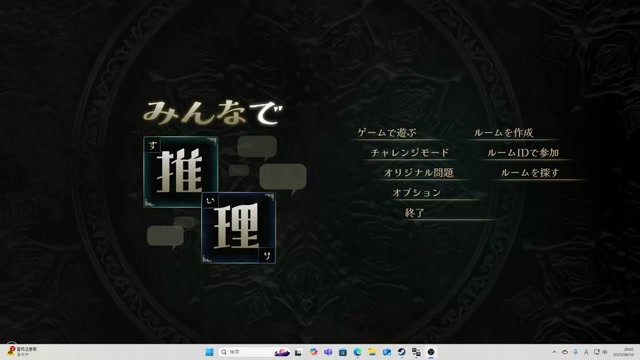Choose ルームIDで参加 to join by ID
Viewport: 640px width, 360px height.
tap(523, 153)
